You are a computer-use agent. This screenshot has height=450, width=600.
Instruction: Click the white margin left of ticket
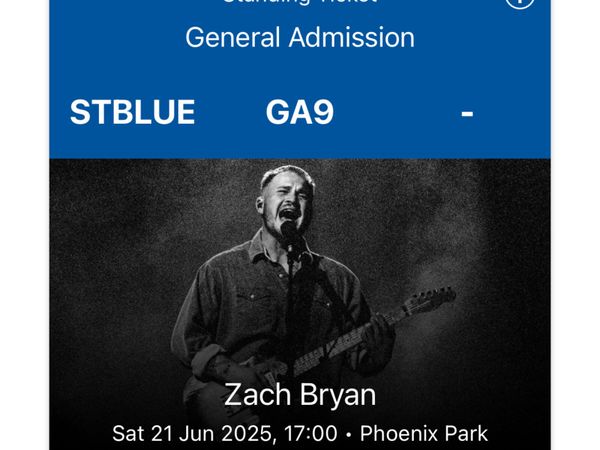(24, 225)
